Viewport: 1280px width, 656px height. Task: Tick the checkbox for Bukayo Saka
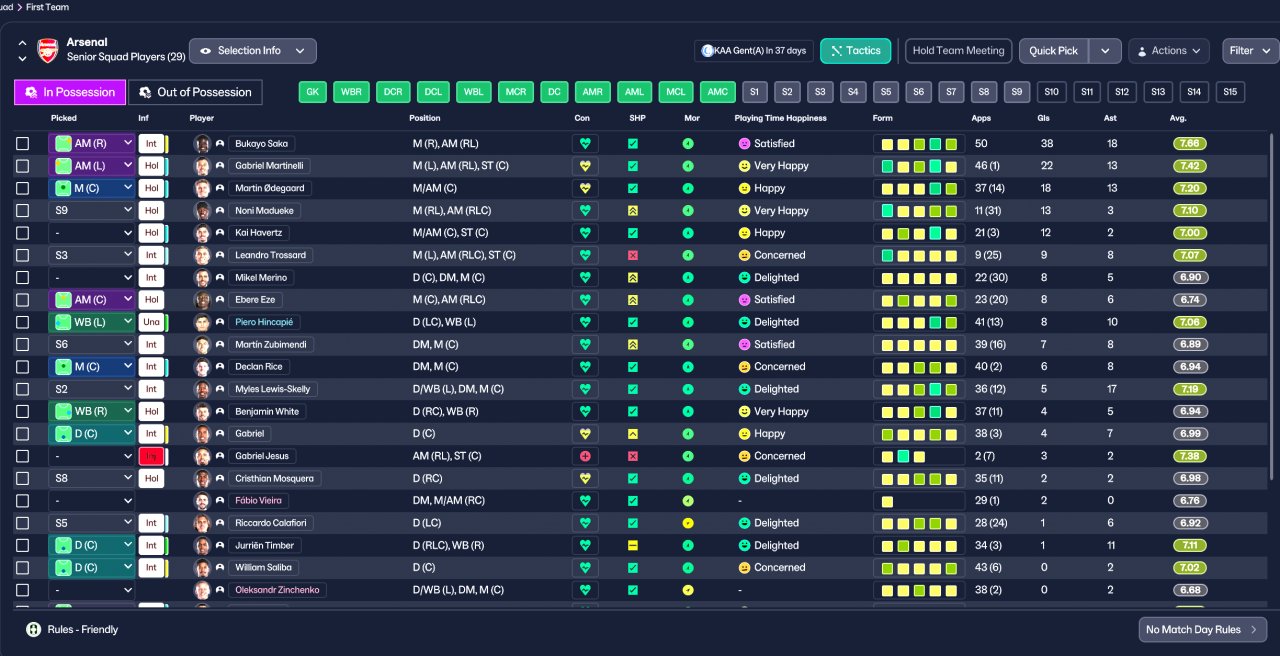[x=22, y=144]
